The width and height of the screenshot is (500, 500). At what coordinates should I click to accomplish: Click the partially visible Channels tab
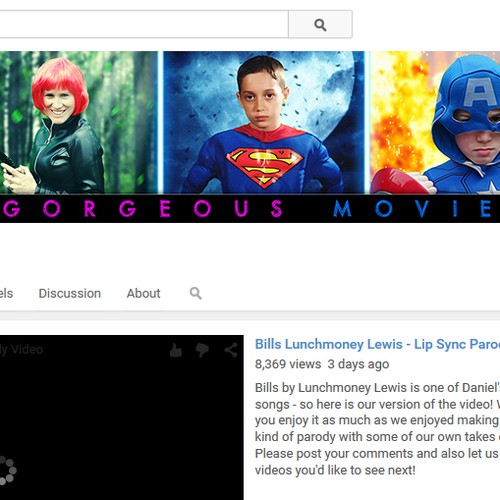click(x=6, y=293)
